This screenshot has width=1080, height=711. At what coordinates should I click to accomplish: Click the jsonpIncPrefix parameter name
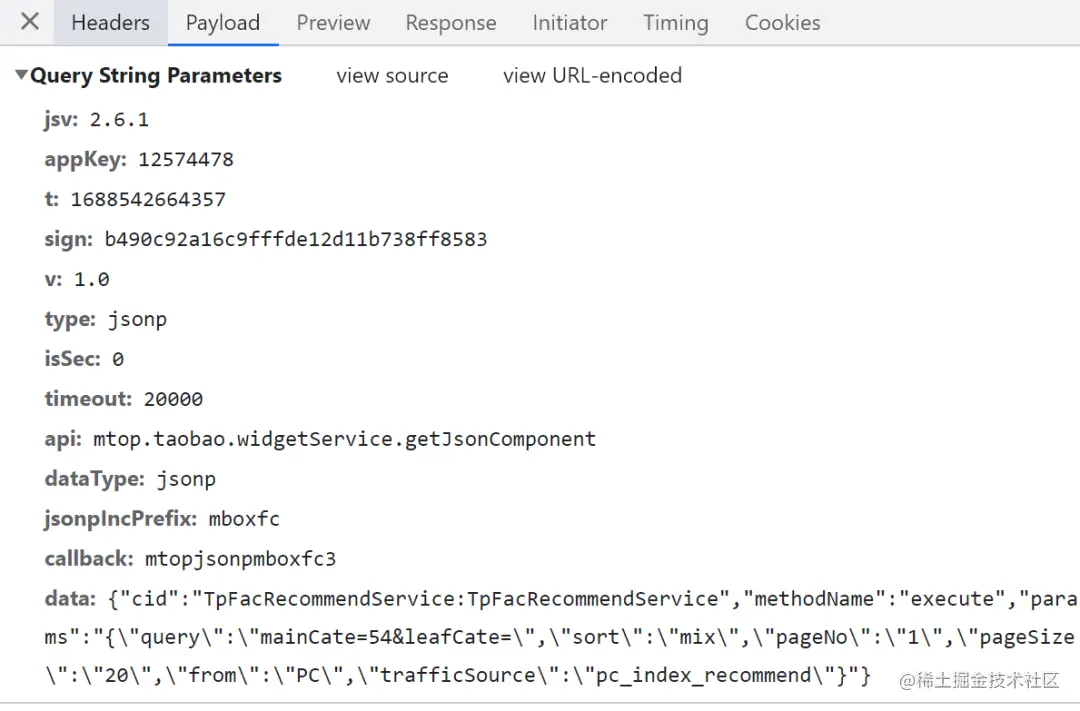(121, 519)
